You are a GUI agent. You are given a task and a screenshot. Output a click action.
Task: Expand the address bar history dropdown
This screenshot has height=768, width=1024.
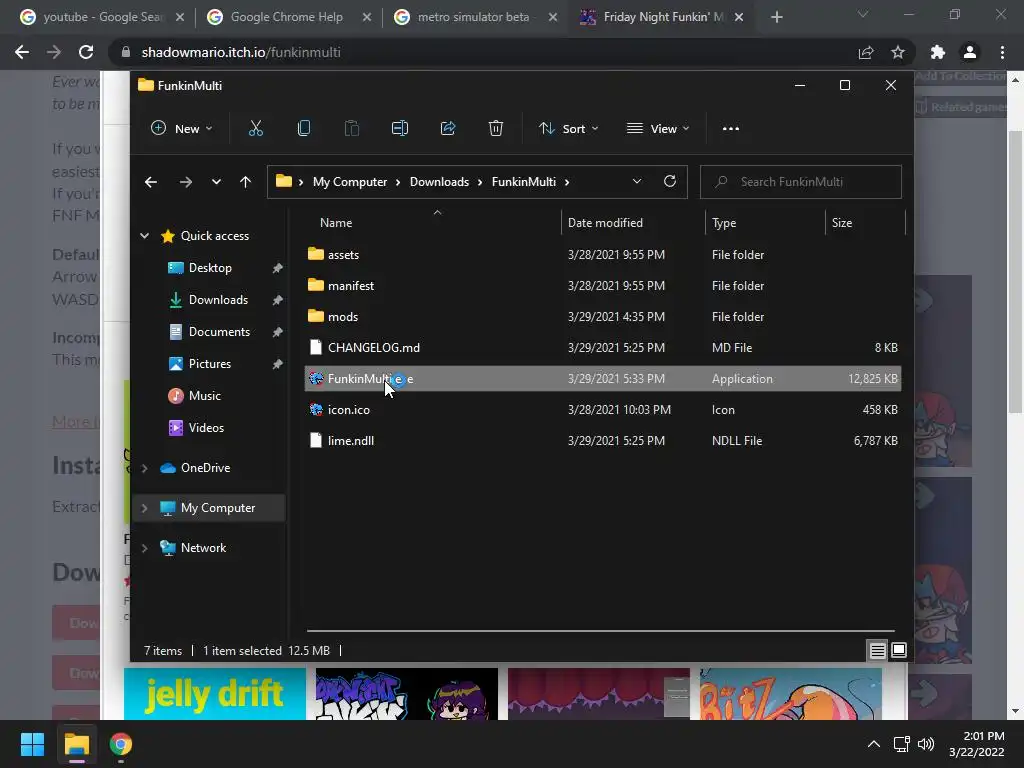(637, 182)
